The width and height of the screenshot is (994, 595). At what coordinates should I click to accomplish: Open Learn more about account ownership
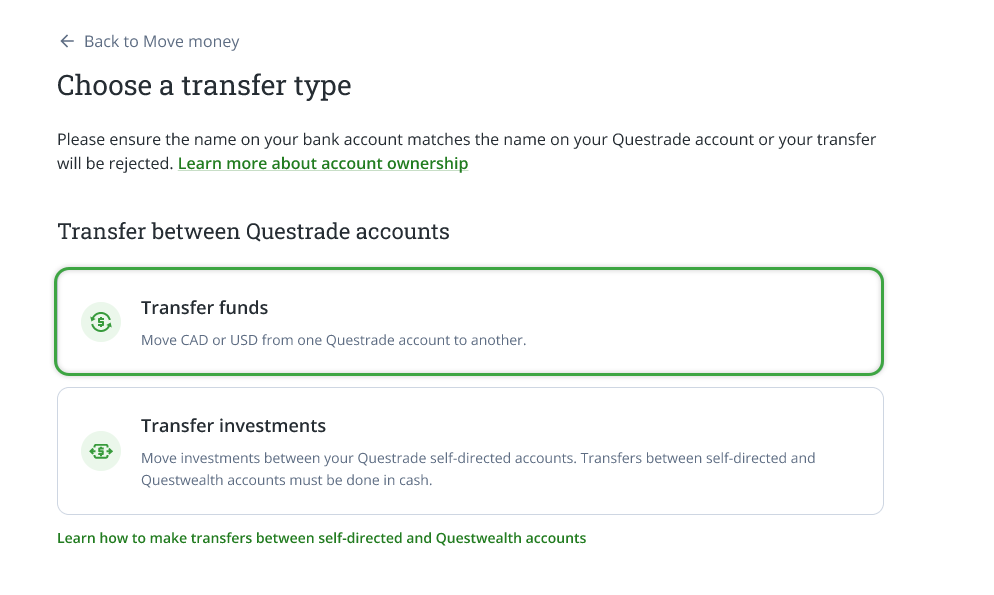[x=322, y=163]
